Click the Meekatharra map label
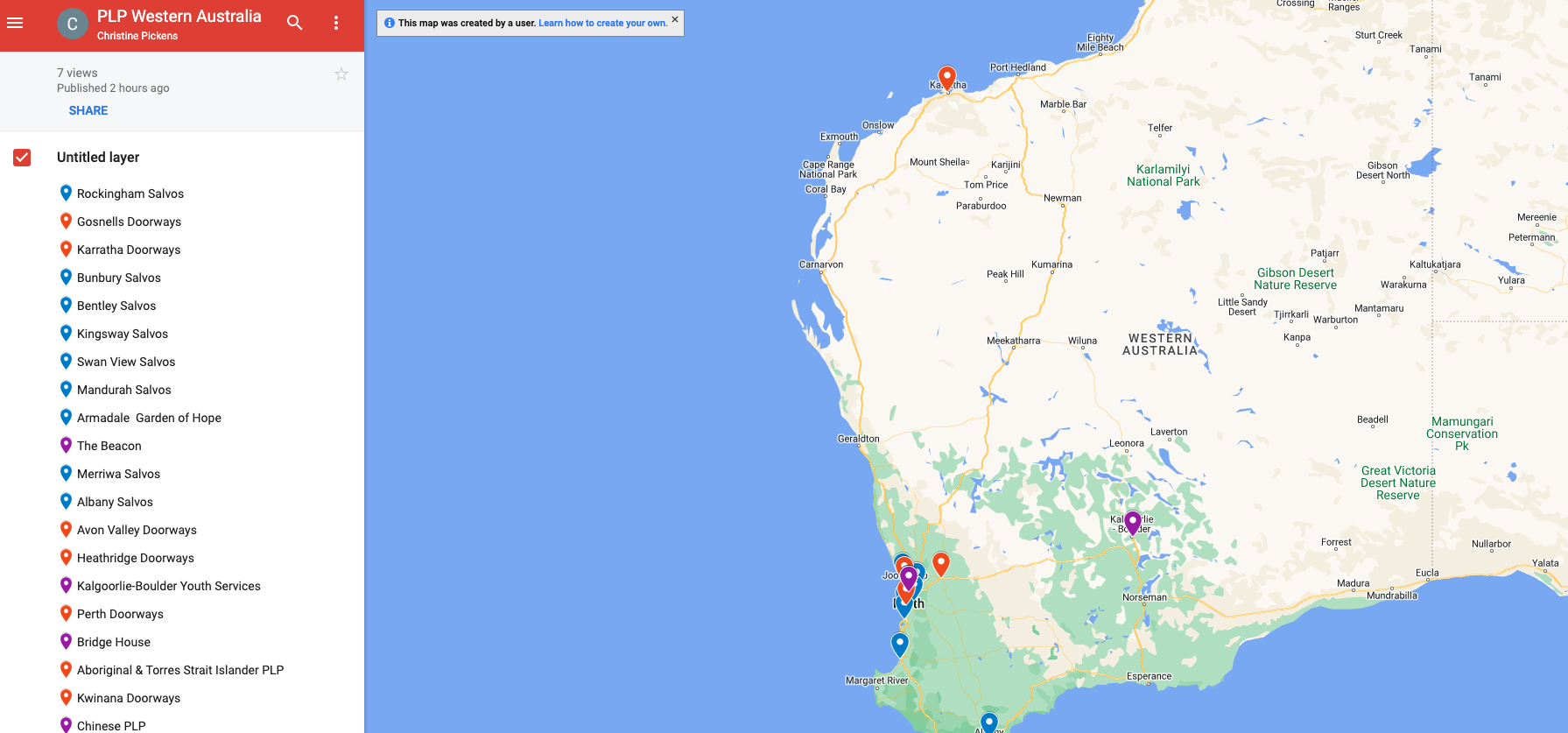This screenshot has width=1568, height=733. click(x=1014, y=341)
